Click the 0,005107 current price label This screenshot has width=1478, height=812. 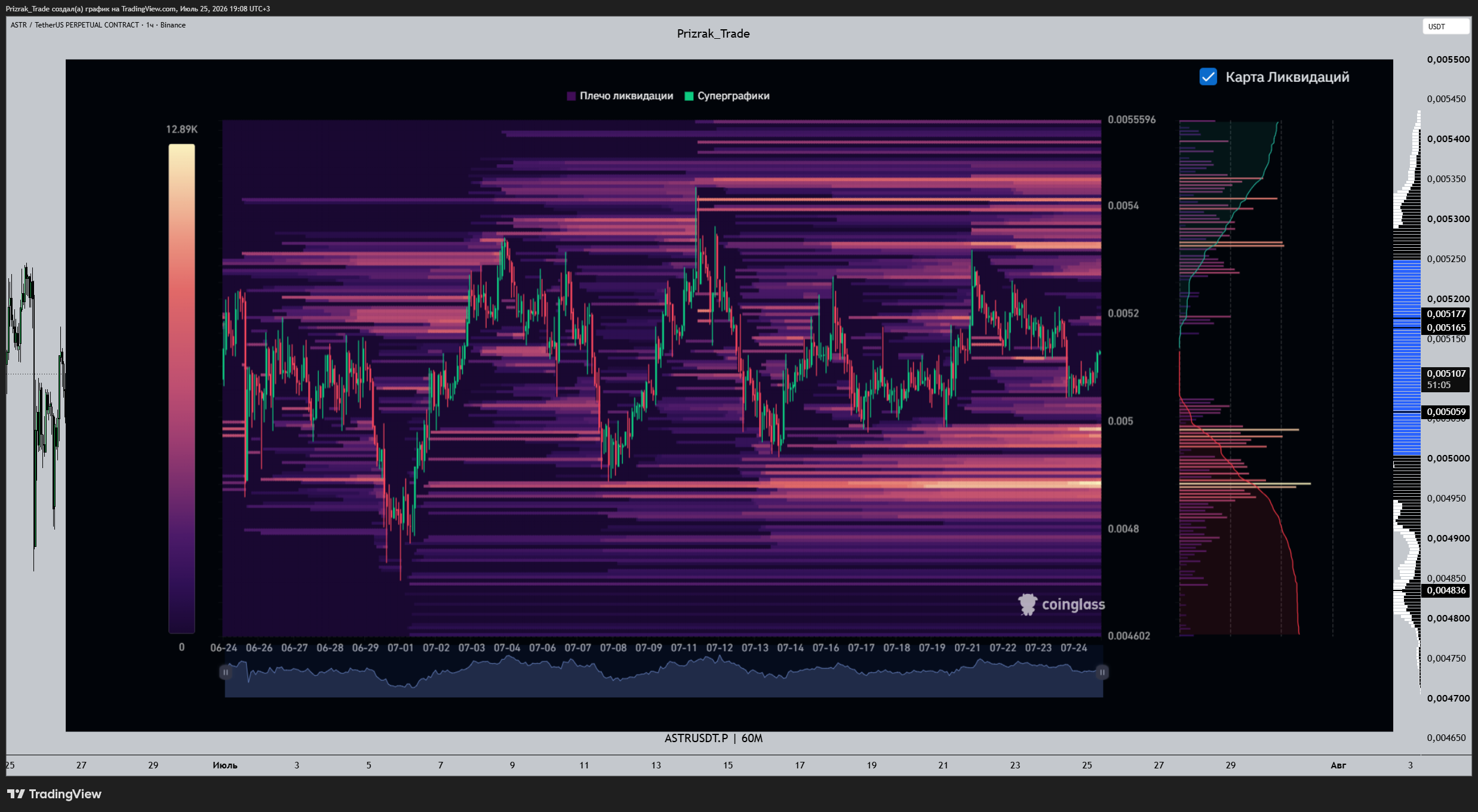coord(1446,379)
